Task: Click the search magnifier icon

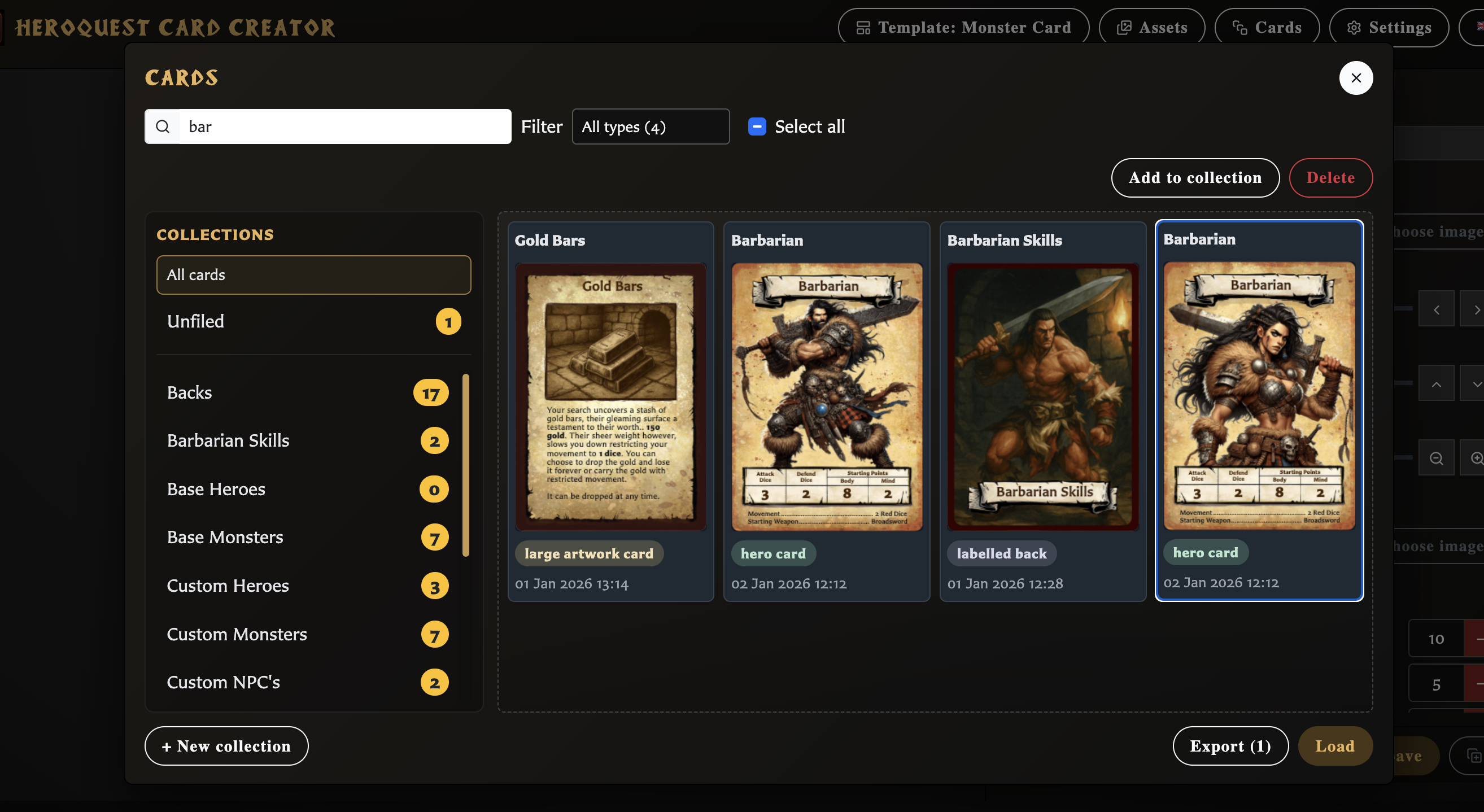Action: pyautogui.click(x=163, y=126)
